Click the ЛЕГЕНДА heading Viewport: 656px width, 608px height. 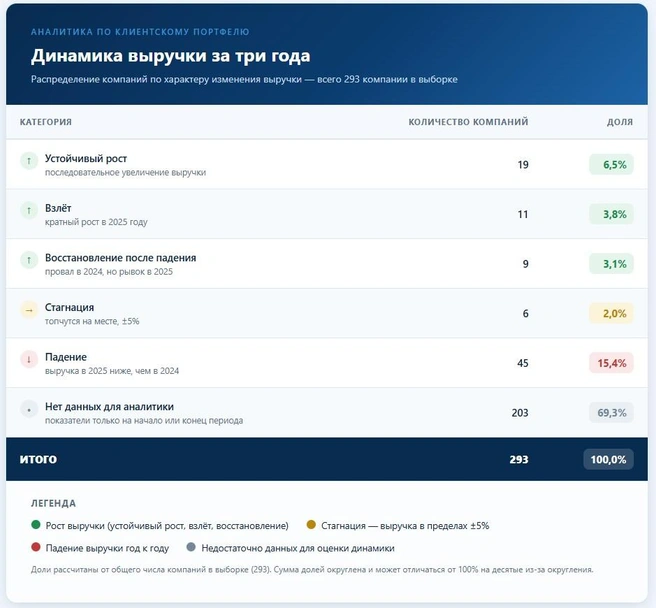tap(53, 503)
